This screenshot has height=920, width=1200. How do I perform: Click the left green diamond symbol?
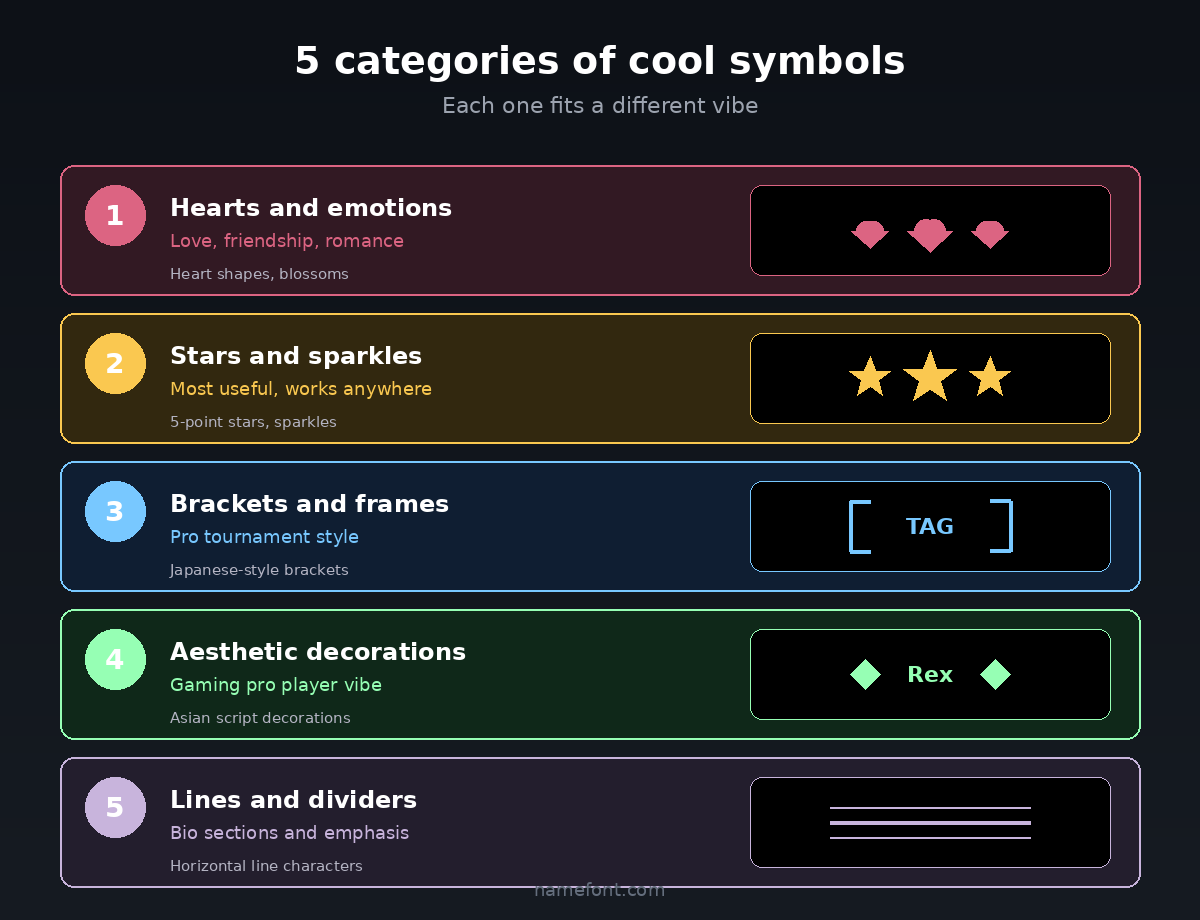tap(865, 675)
